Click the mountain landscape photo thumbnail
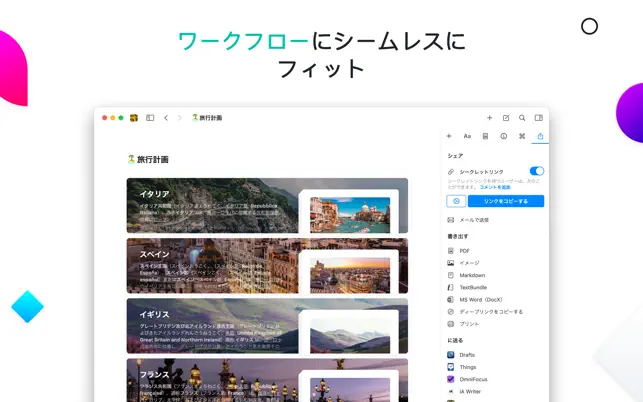Screen dimensions: 643x402 [350, 336]
